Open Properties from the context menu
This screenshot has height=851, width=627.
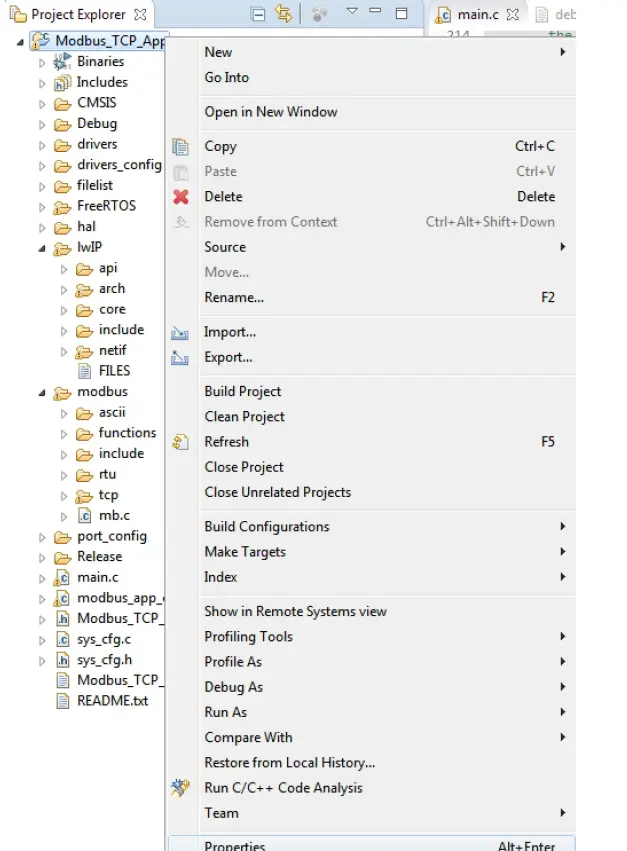tap(235, 845)
